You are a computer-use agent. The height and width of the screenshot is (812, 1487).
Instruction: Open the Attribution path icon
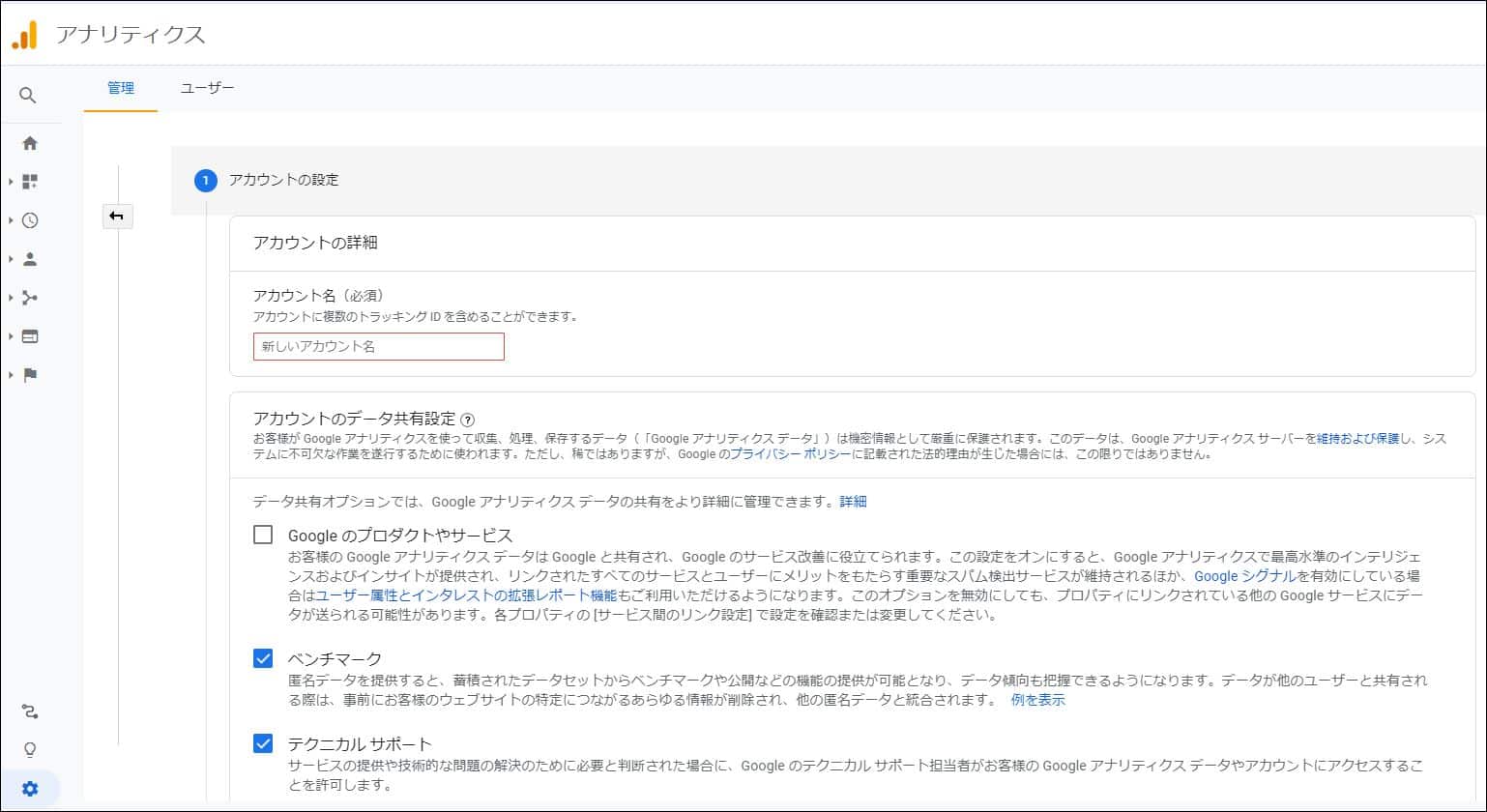tap(30, 712)
